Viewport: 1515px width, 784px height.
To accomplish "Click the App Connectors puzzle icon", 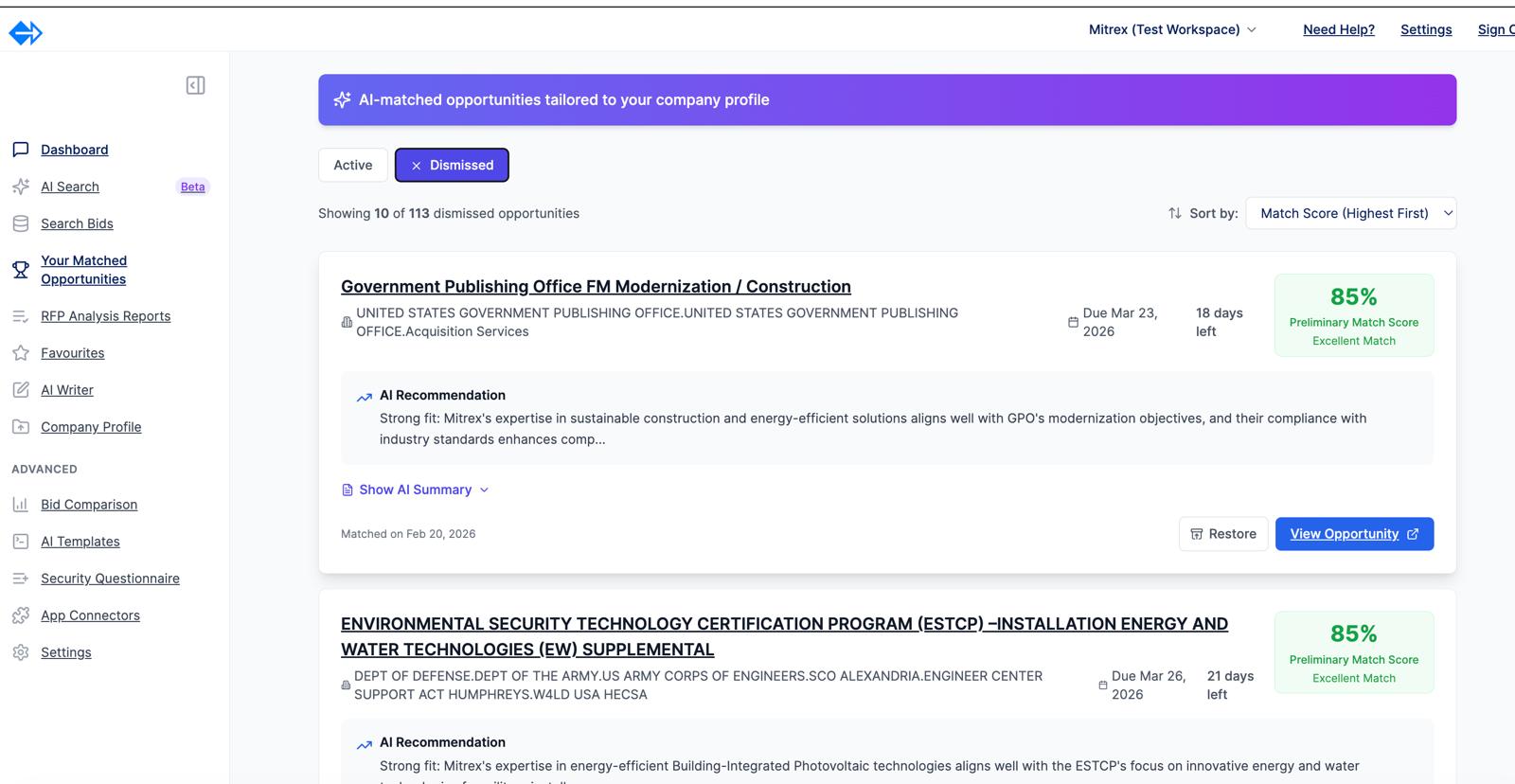I will tap(21, 615).
